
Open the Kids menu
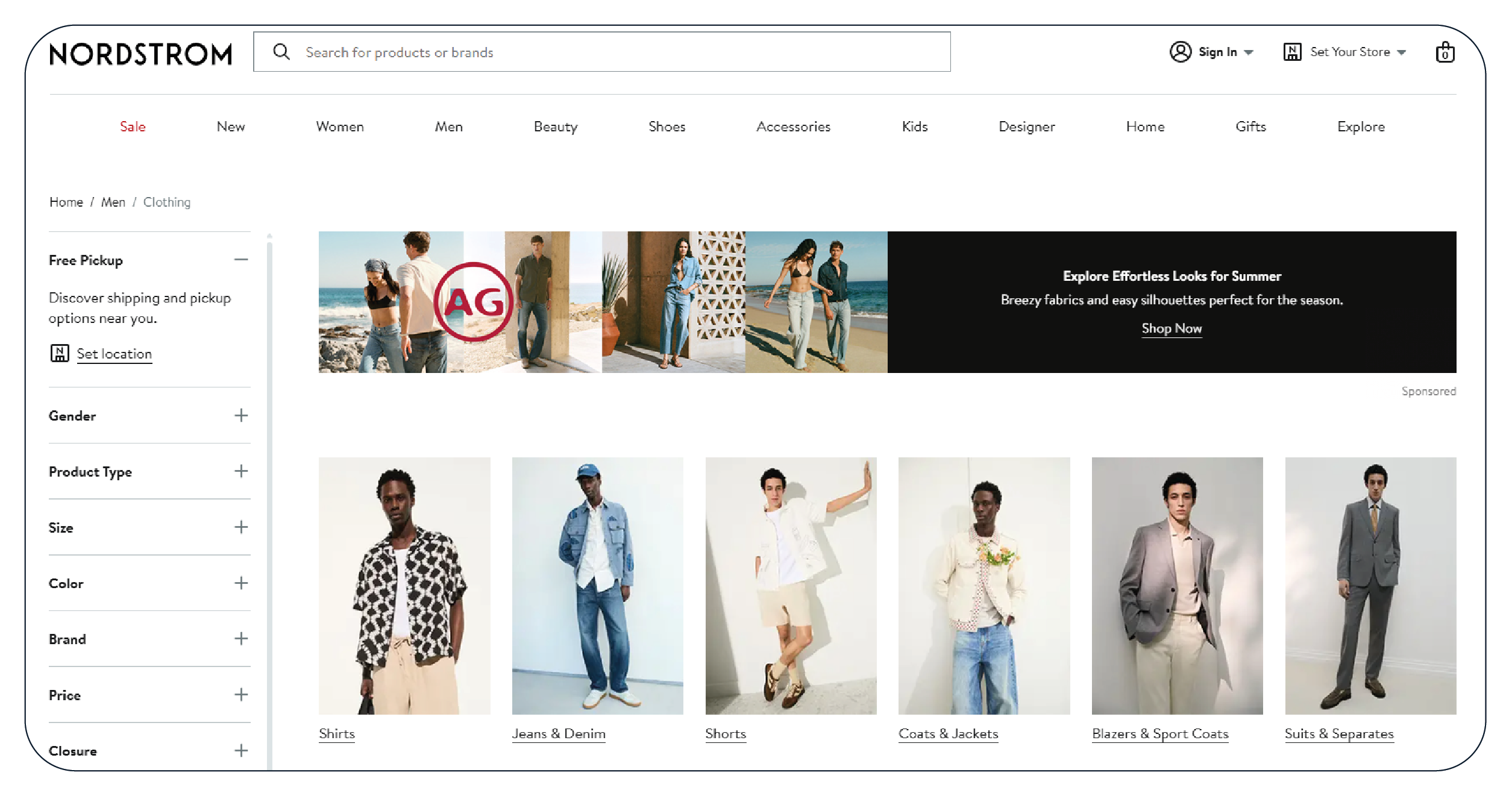coord(915,127)
